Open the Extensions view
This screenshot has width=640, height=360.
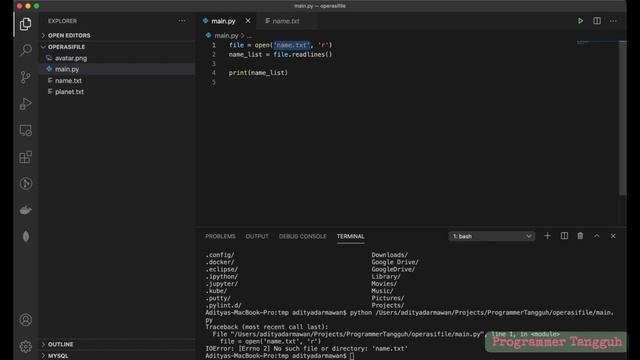pyautogui.click(x=26, y=157)
